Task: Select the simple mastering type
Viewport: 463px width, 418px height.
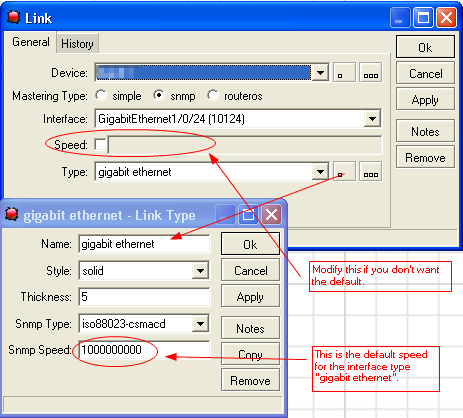Action: tap(101, 96)
